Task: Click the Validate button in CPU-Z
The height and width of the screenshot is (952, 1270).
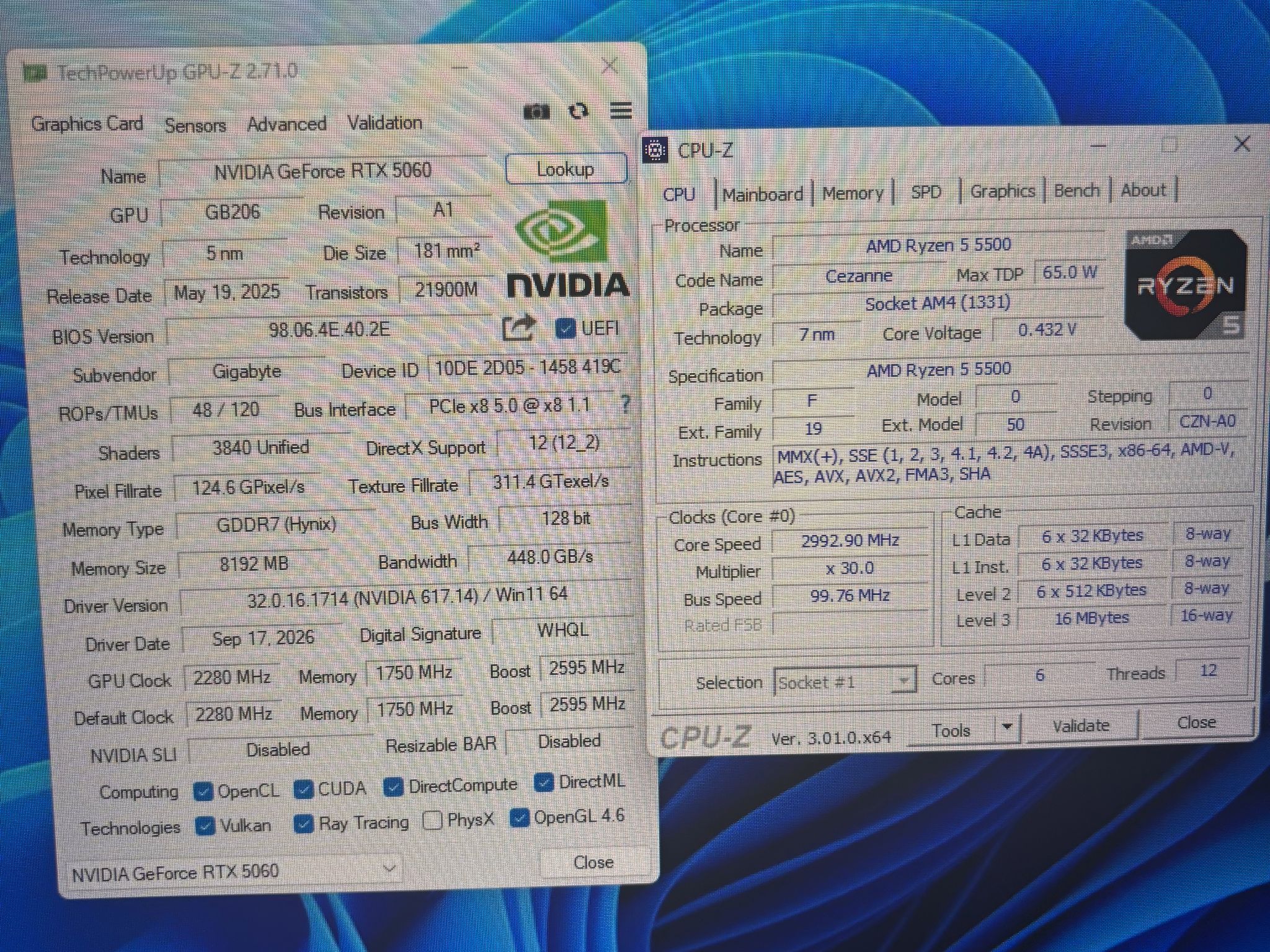Action: tap(1081, 726)
